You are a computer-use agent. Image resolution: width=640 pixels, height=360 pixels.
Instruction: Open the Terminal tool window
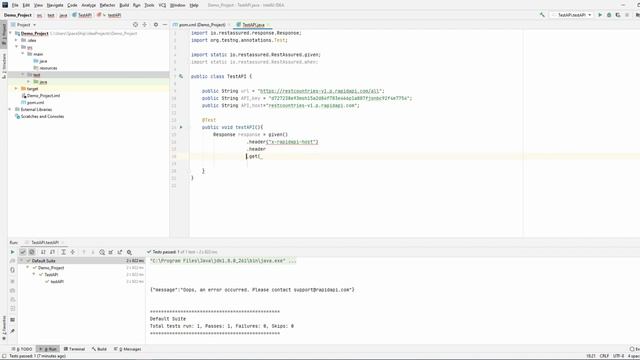tap(74, 349)
